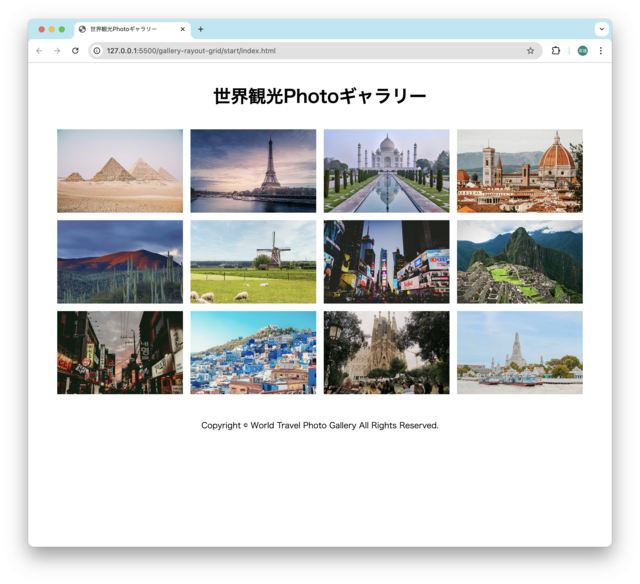Bookmark this page with the star icon
640x584 pixels.
tap(530, 51)
